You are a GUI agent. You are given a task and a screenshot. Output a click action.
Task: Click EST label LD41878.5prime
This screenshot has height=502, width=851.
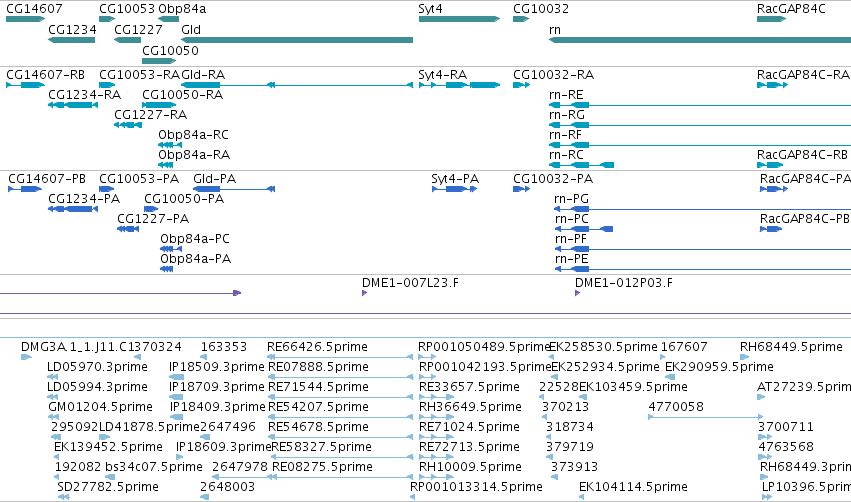(x=149, y=427)
